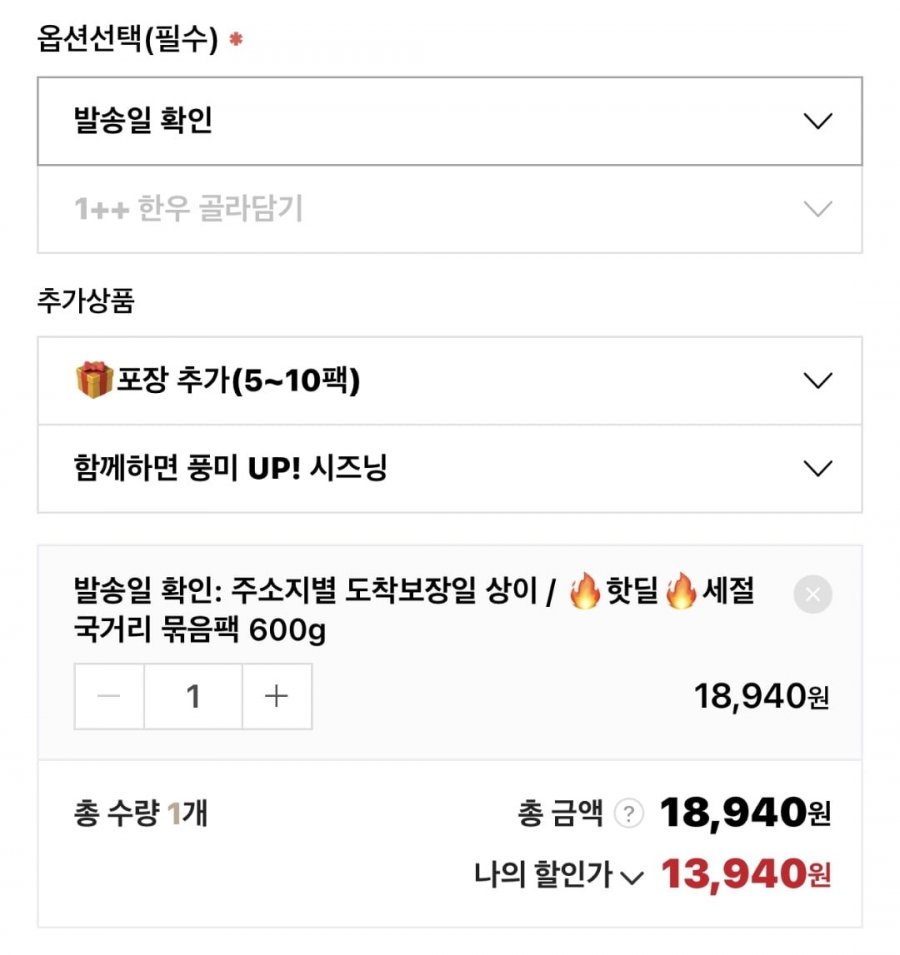Click the second fire emoji after 핫딜
The image size is (900, 955).
pyautogui.click(x=681, y=590)
